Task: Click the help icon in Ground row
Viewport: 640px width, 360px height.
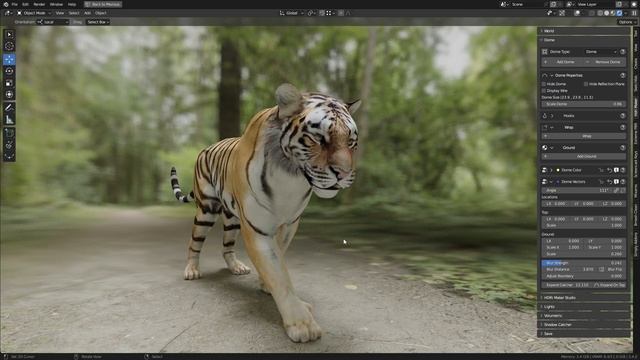Action: point(622,148)
